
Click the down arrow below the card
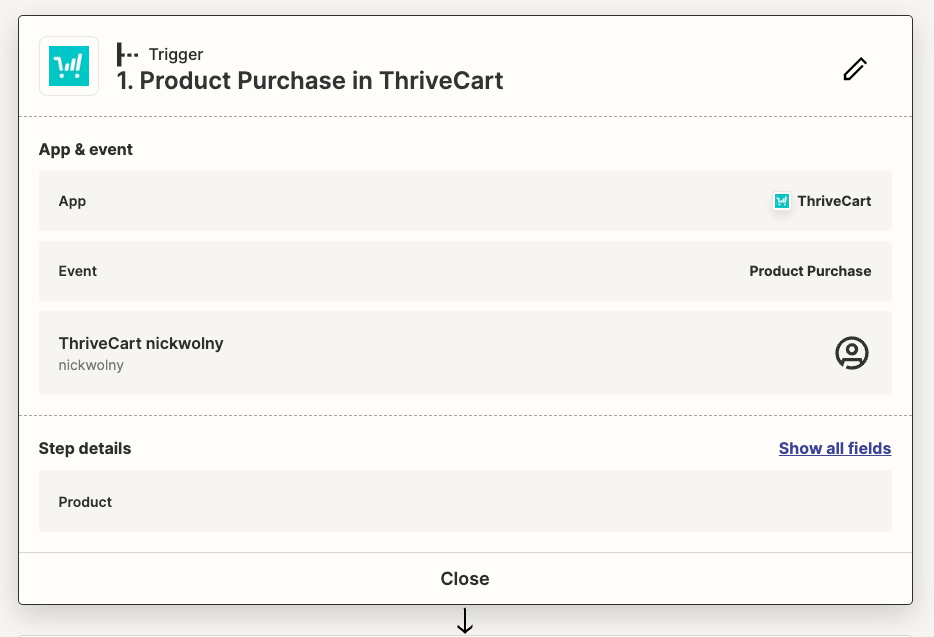coord(465,622)
